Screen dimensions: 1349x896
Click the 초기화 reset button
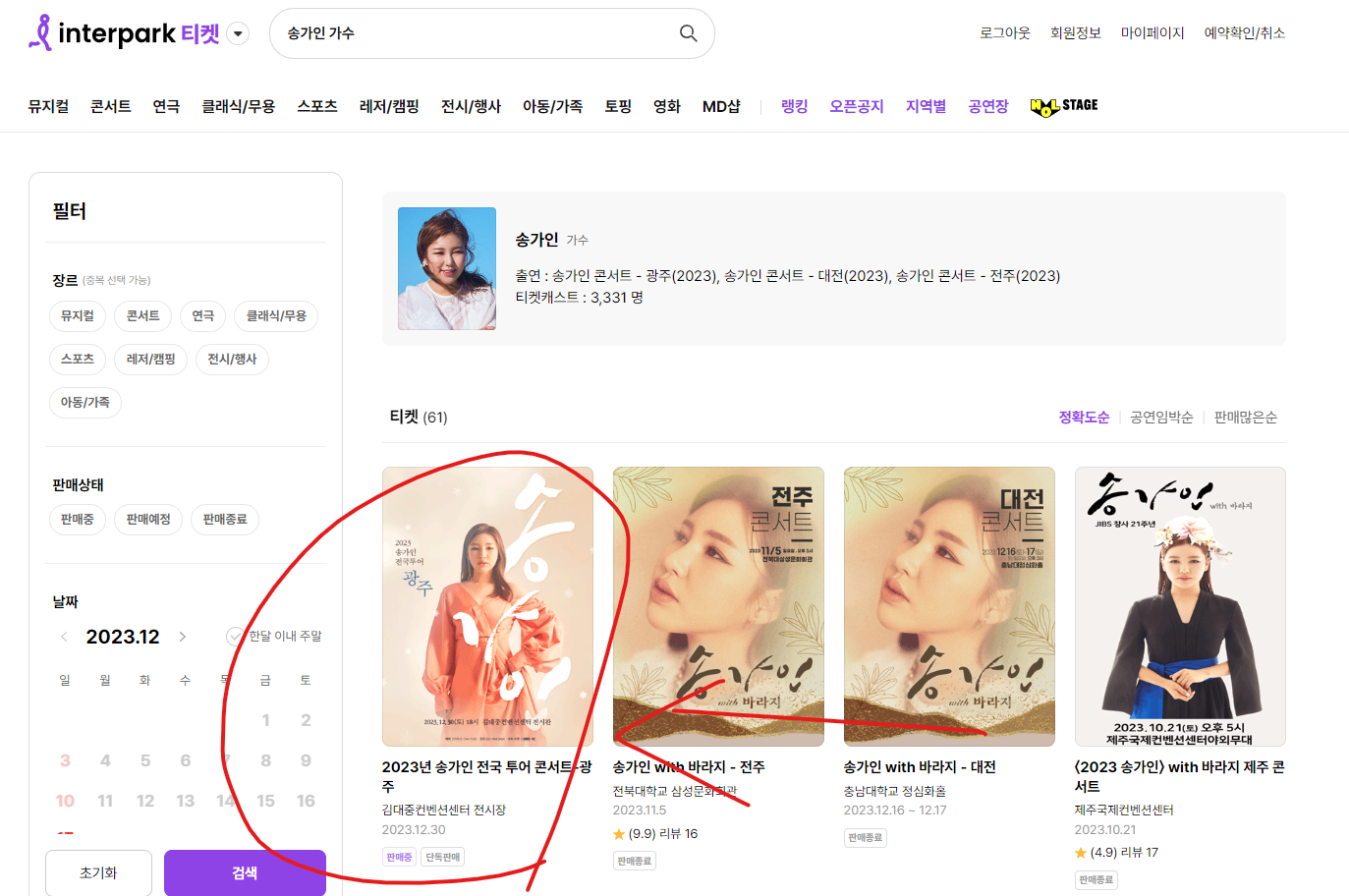tap(98, 872)
